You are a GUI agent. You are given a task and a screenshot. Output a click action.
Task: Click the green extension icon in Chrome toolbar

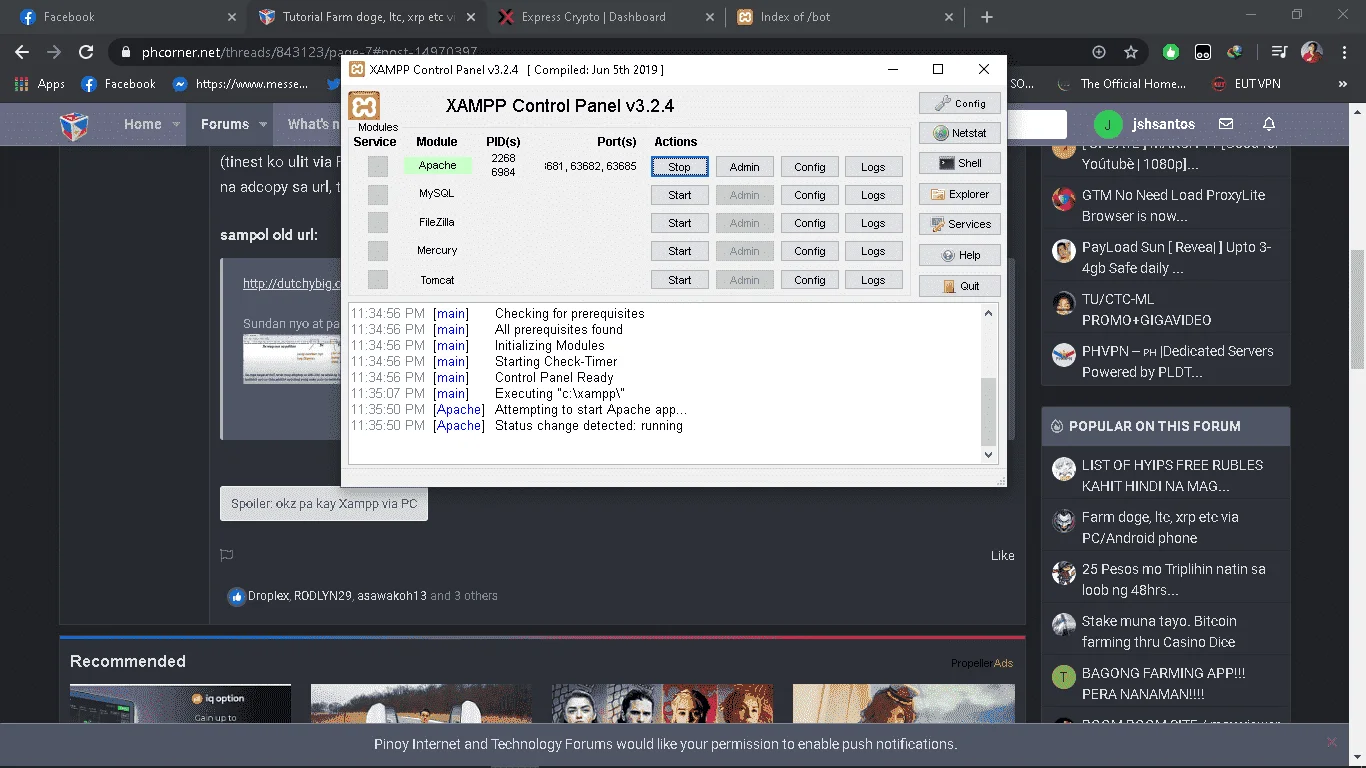(x=1171, y=52)
